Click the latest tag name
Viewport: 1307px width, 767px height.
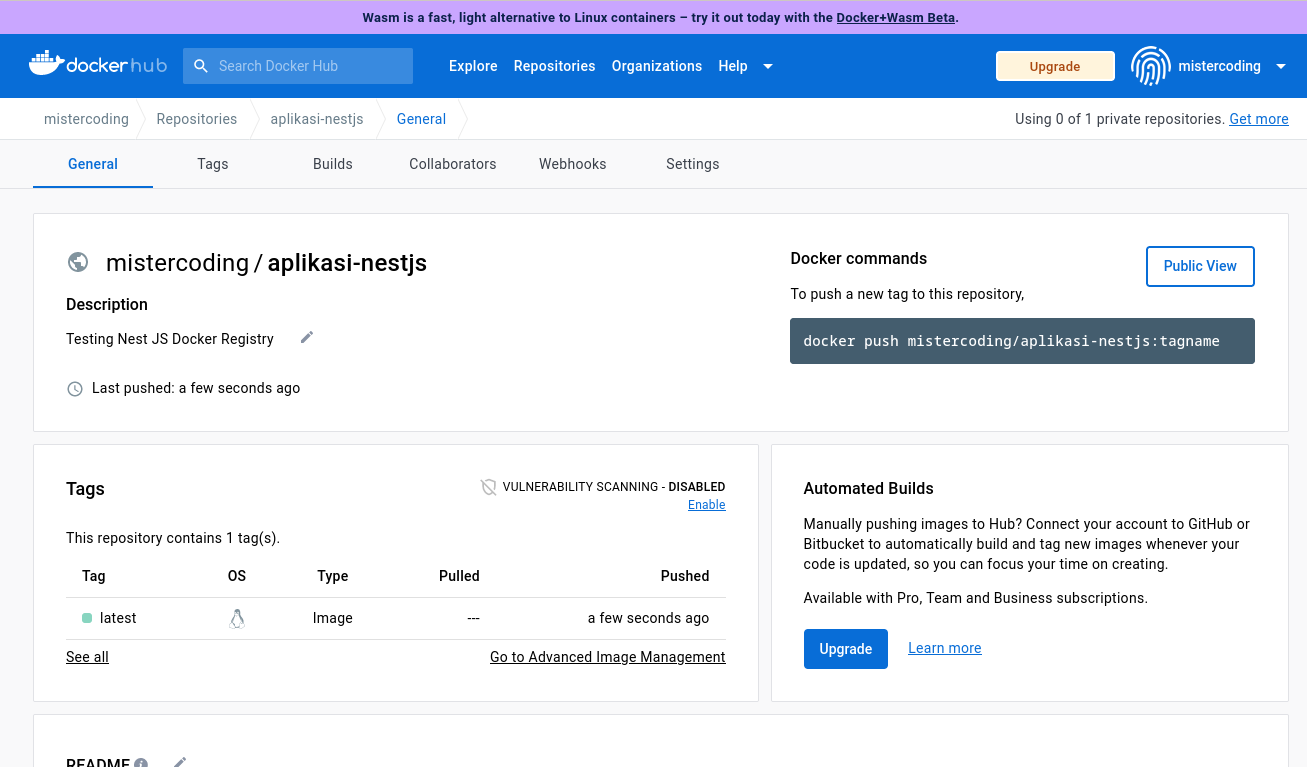(x=118, y=618)
